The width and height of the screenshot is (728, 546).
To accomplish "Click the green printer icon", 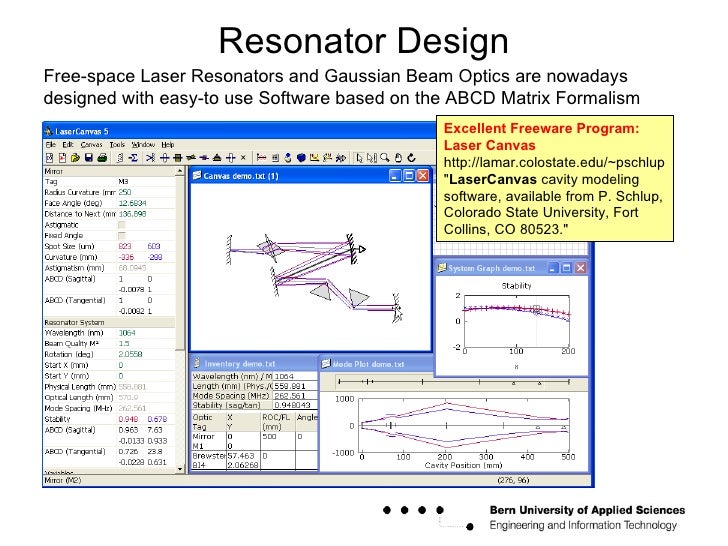I will tap(102, 158).
